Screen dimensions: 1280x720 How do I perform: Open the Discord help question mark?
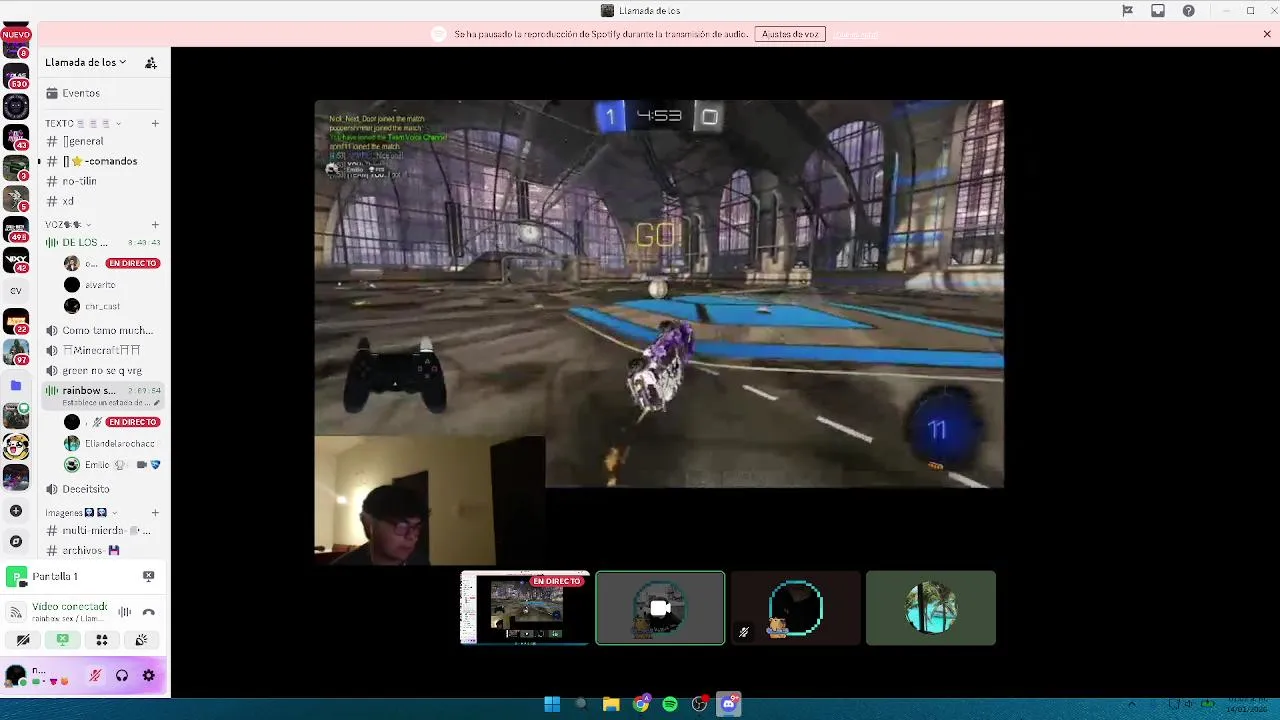pos(1188,11)
